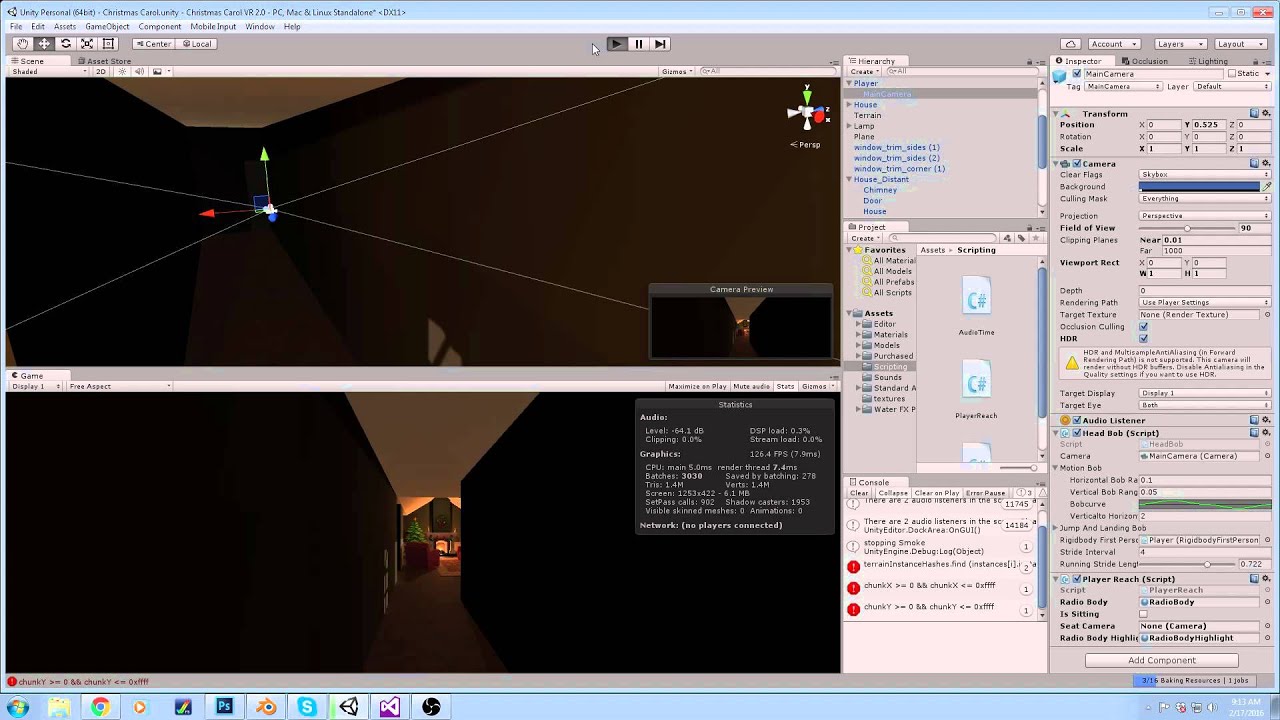This screenshot has height=720, width=1280.
Task: Open the GameObject menu
Action: pyautogui.click(x=107, y=27)
